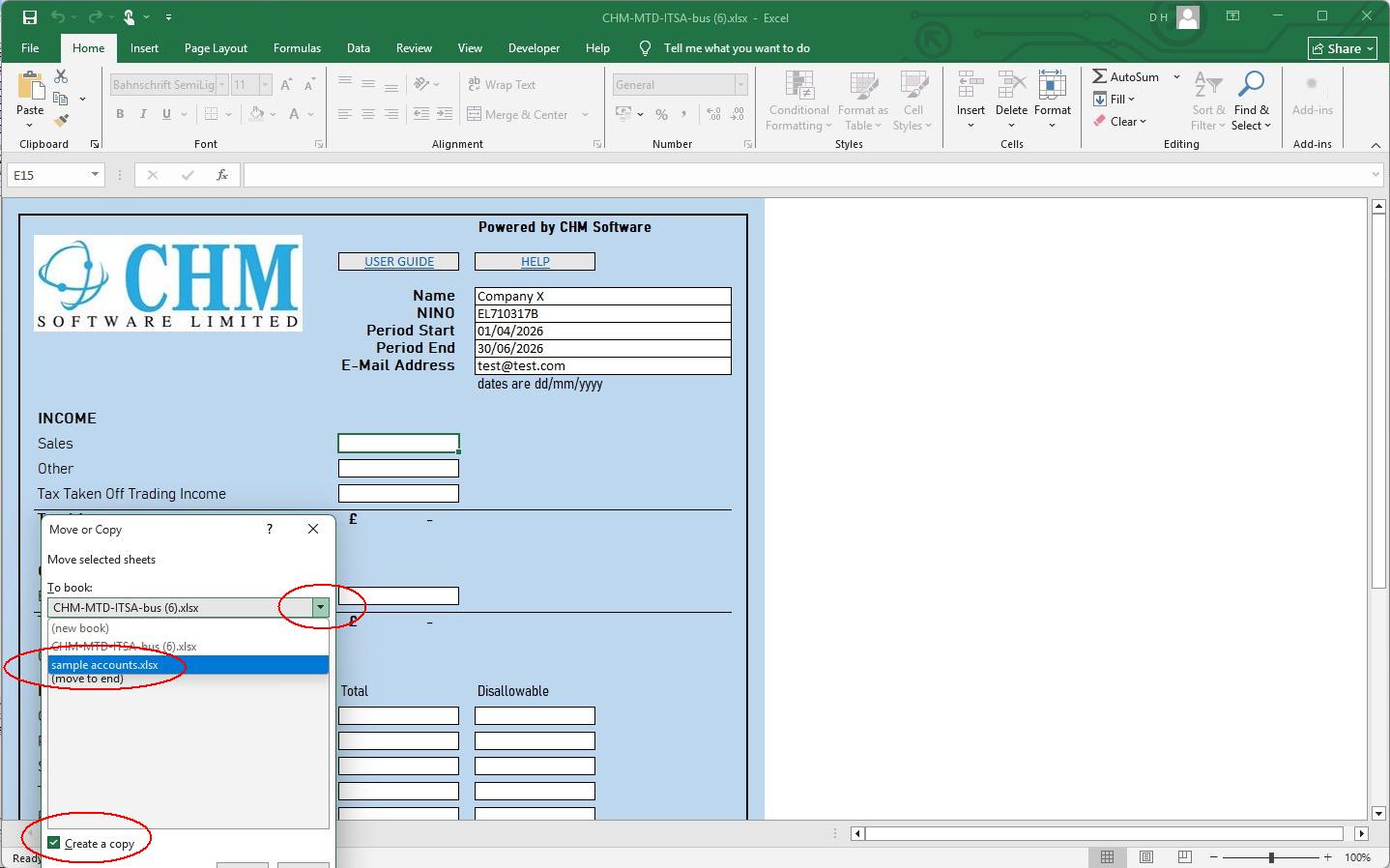Image resolution: width=1390 pixels, height=868 pixels.
Task: Click the zoom in plus button
Action: (1327, 857)
